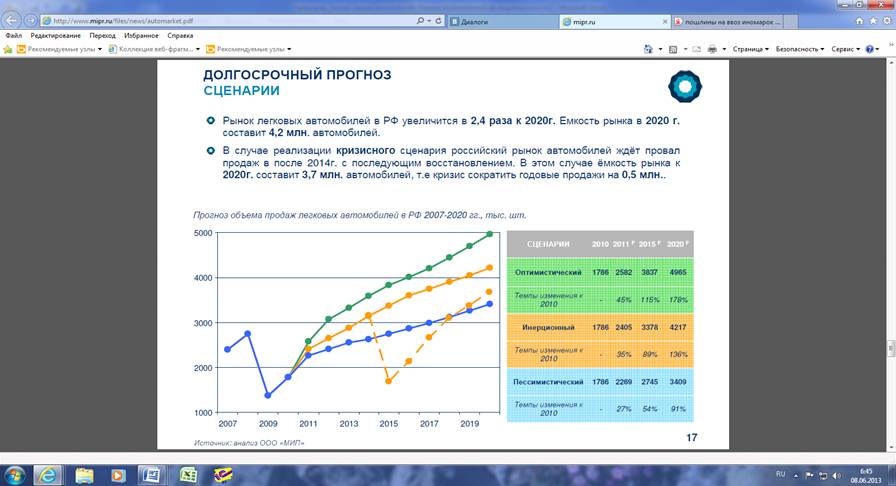896x486 pixels.
Task: Open the Home icon at top right
Action: 859,21
